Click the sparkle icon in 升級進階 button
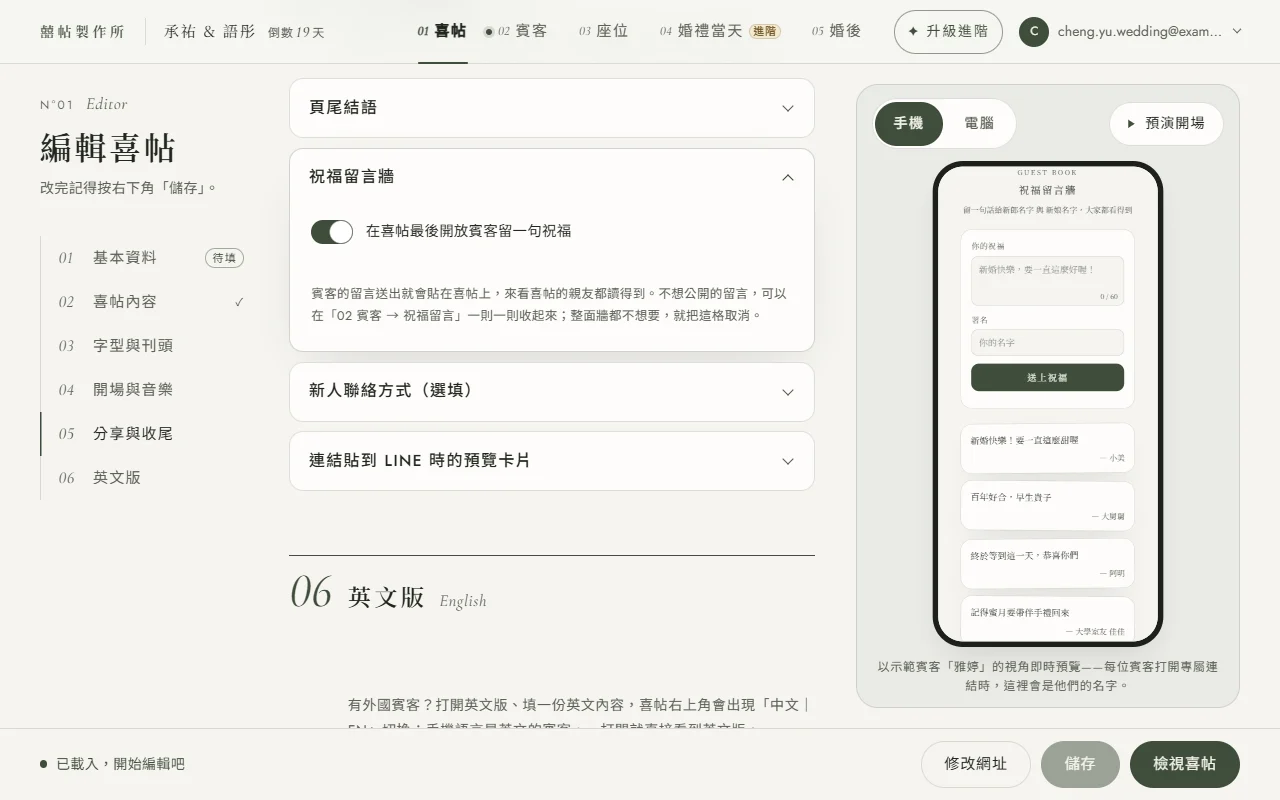 coord(912,31)
